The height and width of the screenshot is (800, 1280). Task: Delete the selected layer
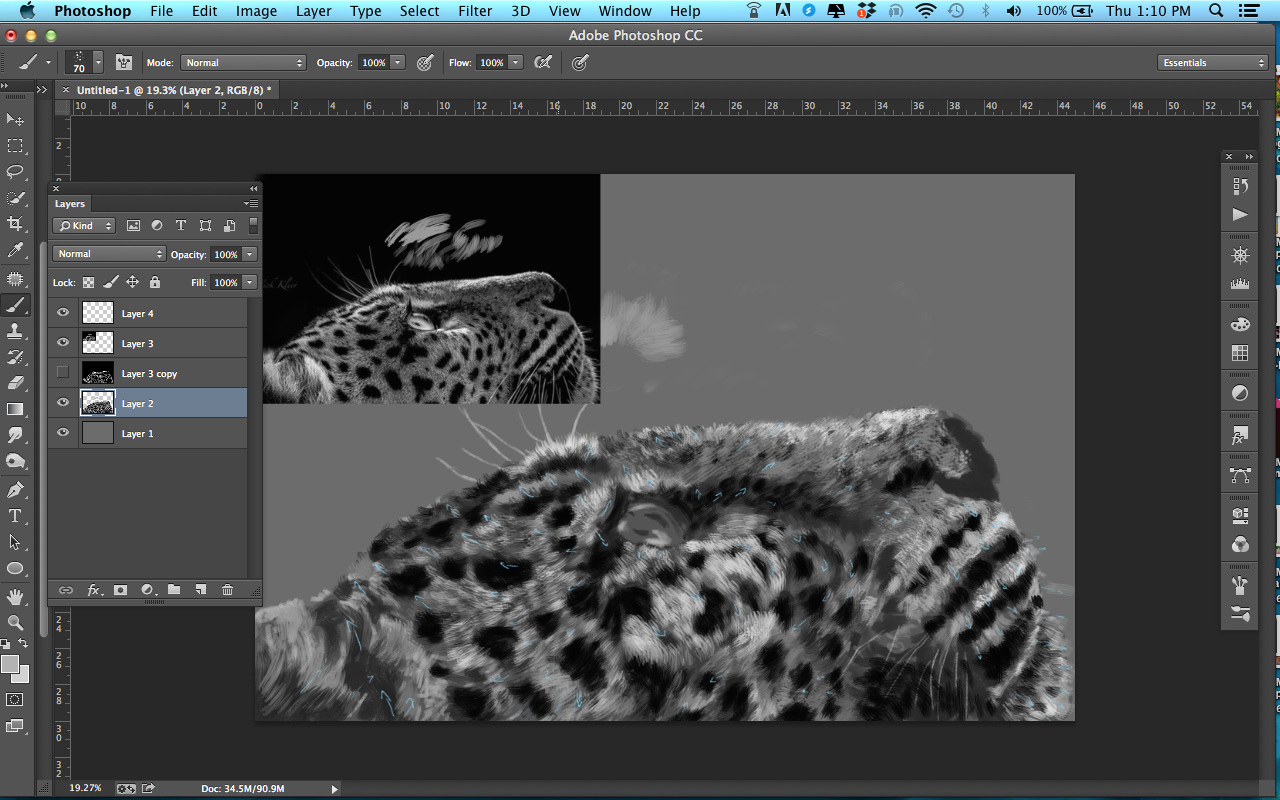click(227, 590)
